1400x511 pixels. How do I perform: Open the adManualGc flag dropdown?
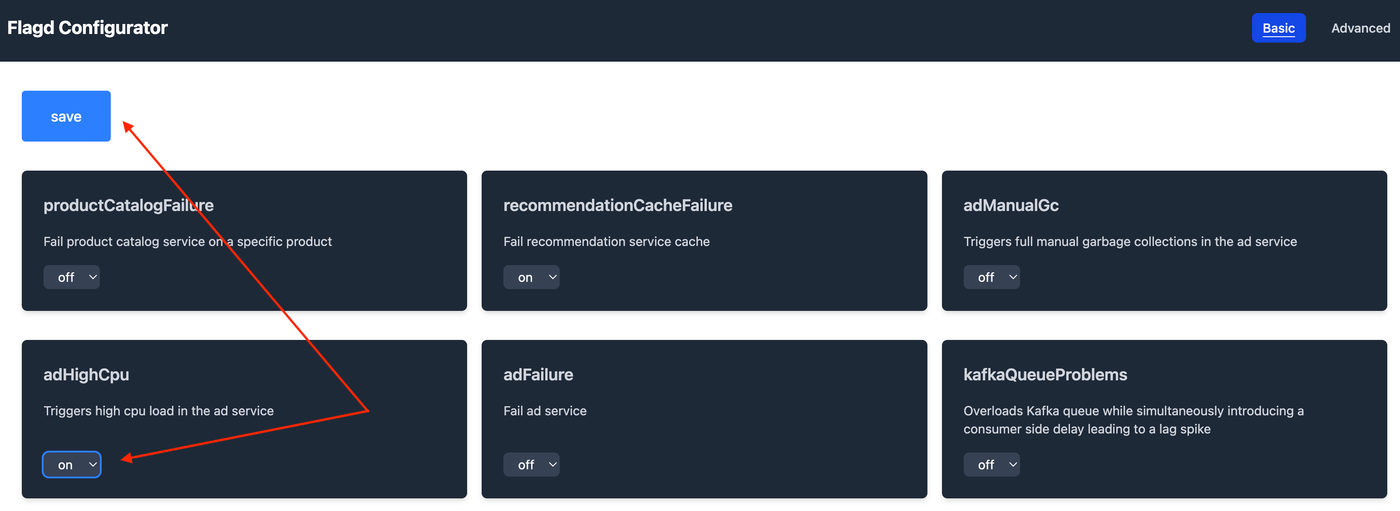(991, 277)
